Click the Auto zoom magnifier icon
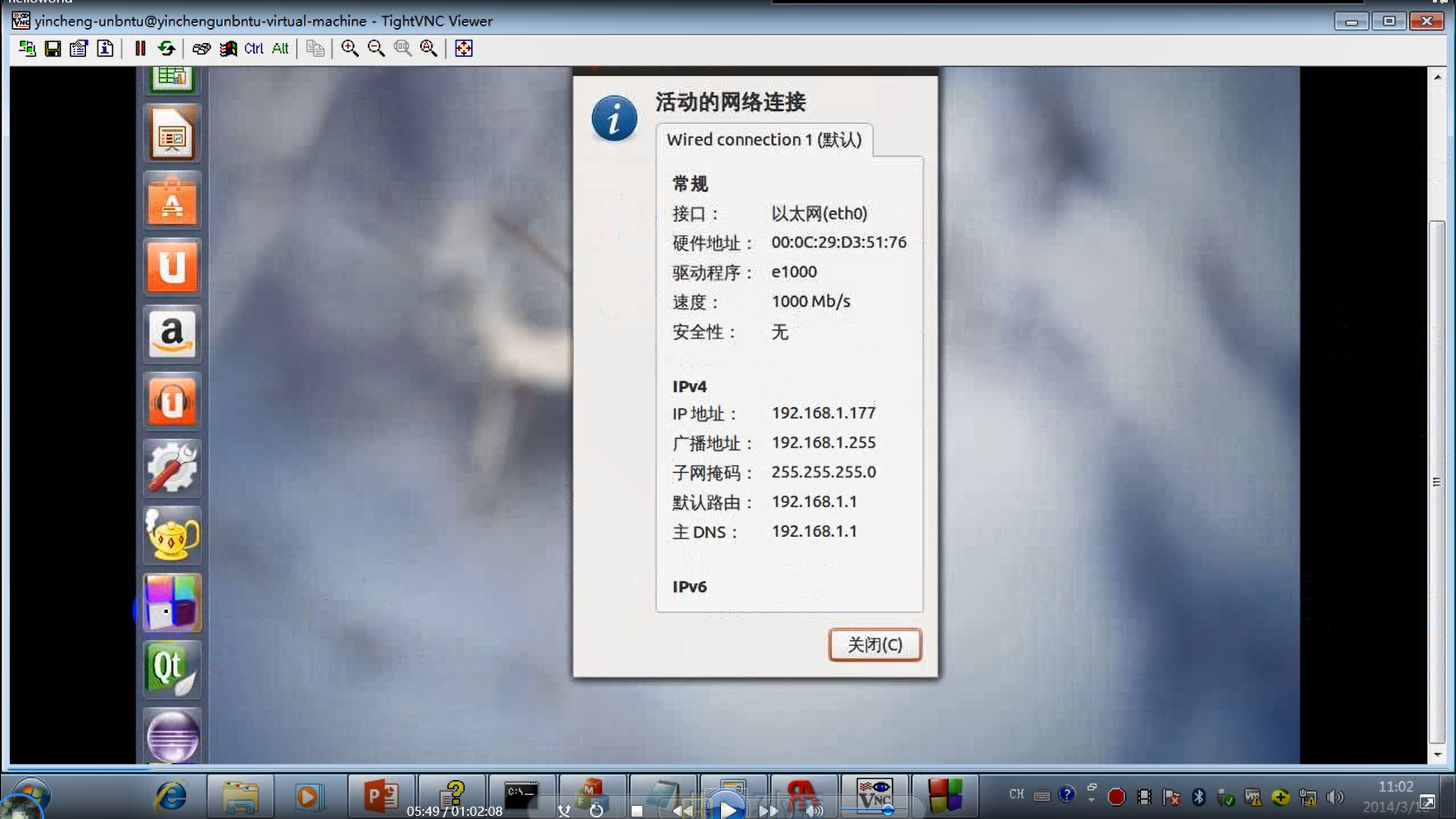 (428, 49)
